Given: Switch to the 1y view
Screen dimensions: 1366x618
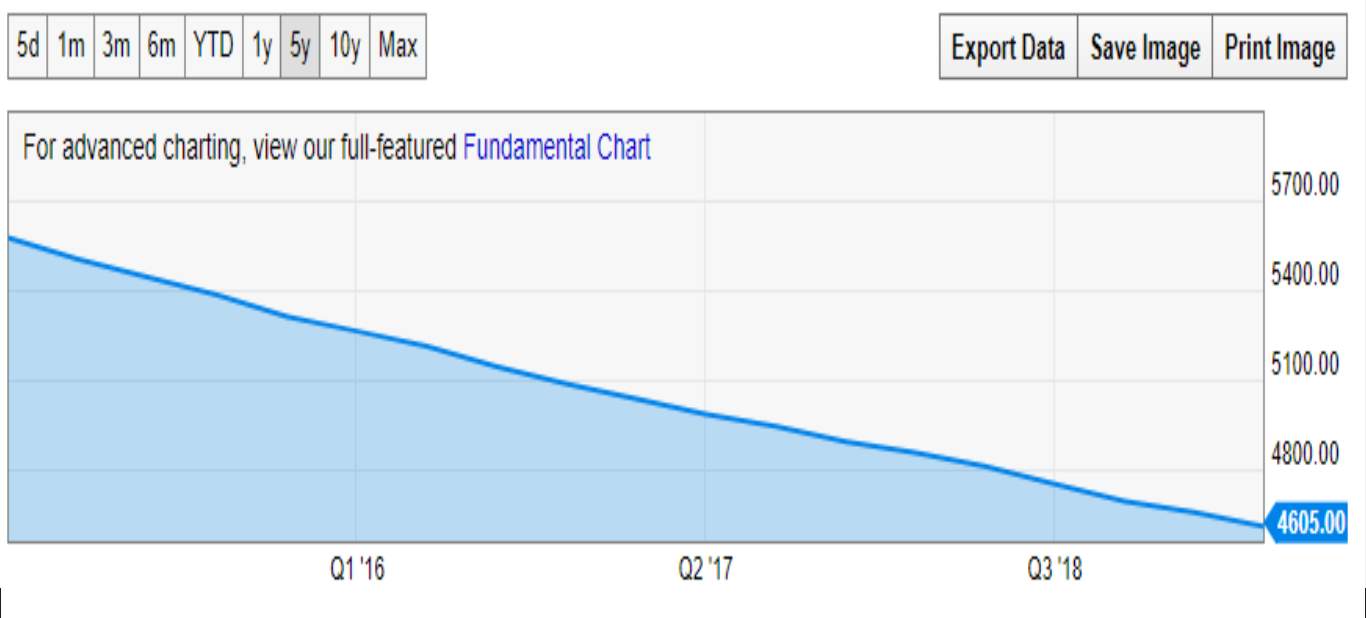Looking at the screenshot, I should pyautogui.click(x=262, y=46).
